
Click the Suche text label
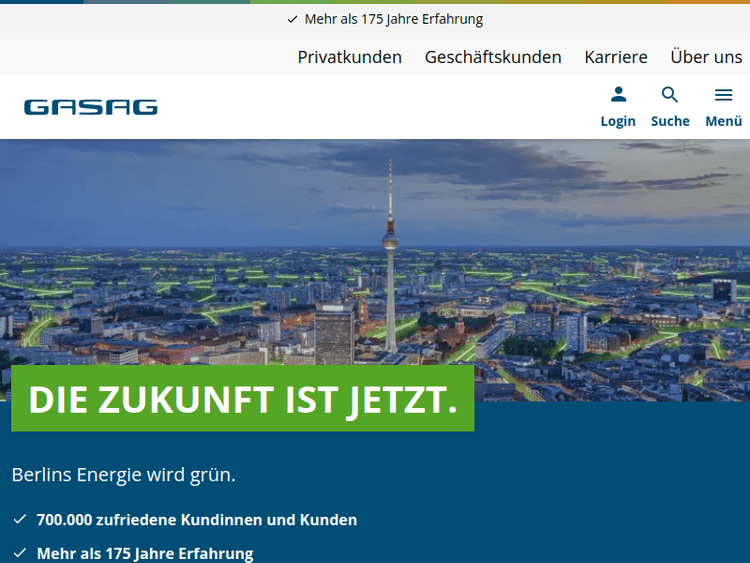pos(670,121)
